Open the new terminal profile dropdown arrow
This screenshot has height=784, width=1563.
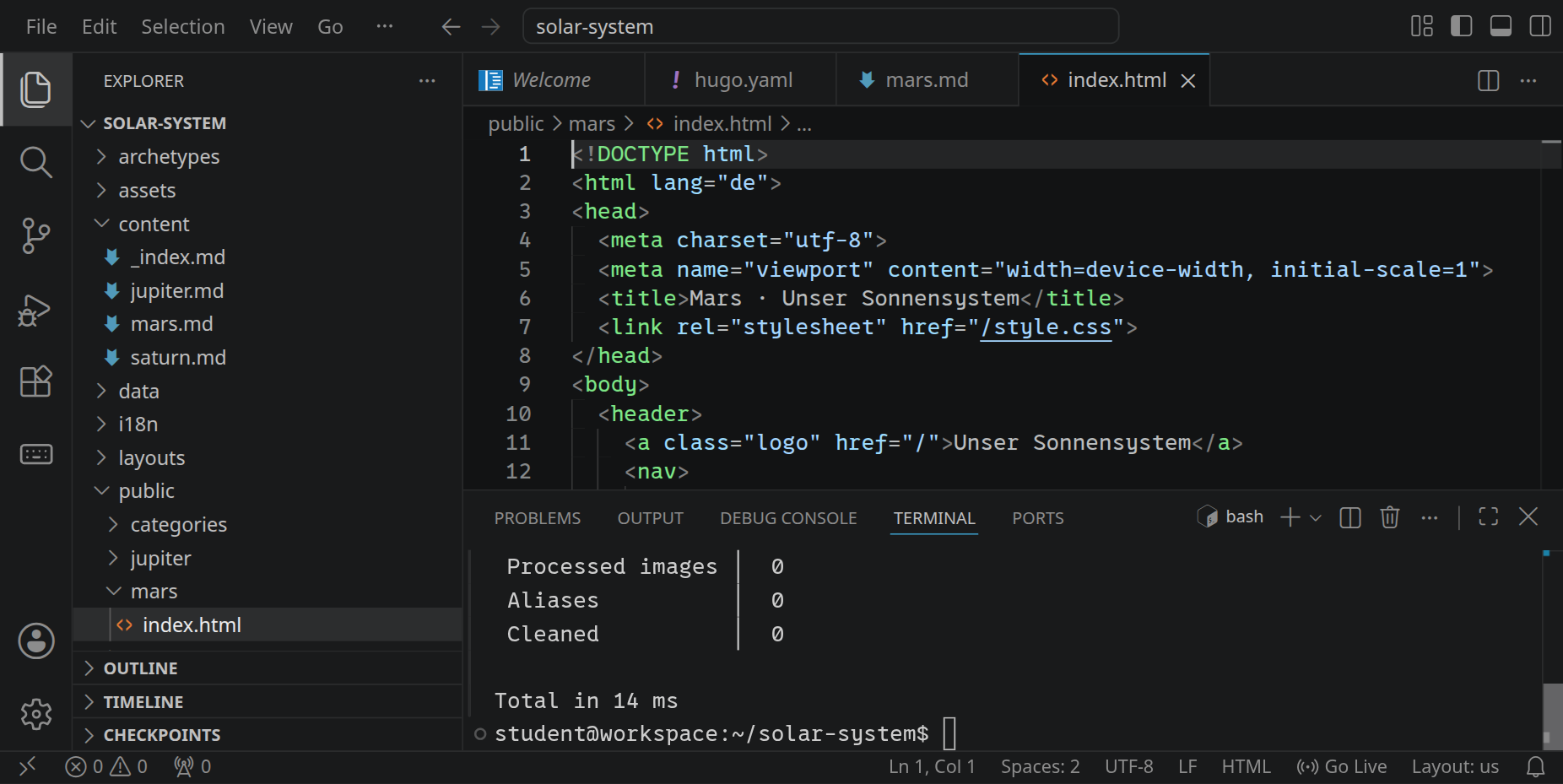point(1316,518)
